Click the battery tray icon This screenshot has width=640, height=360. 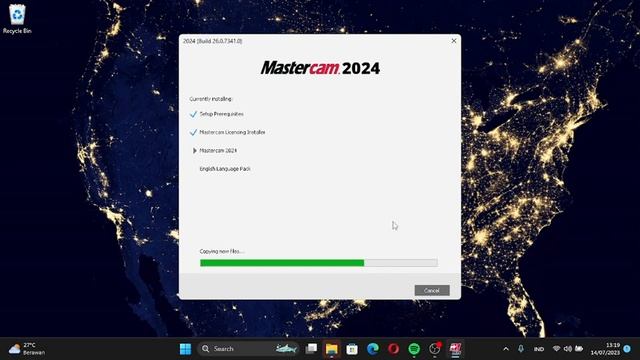click(579, 349)
